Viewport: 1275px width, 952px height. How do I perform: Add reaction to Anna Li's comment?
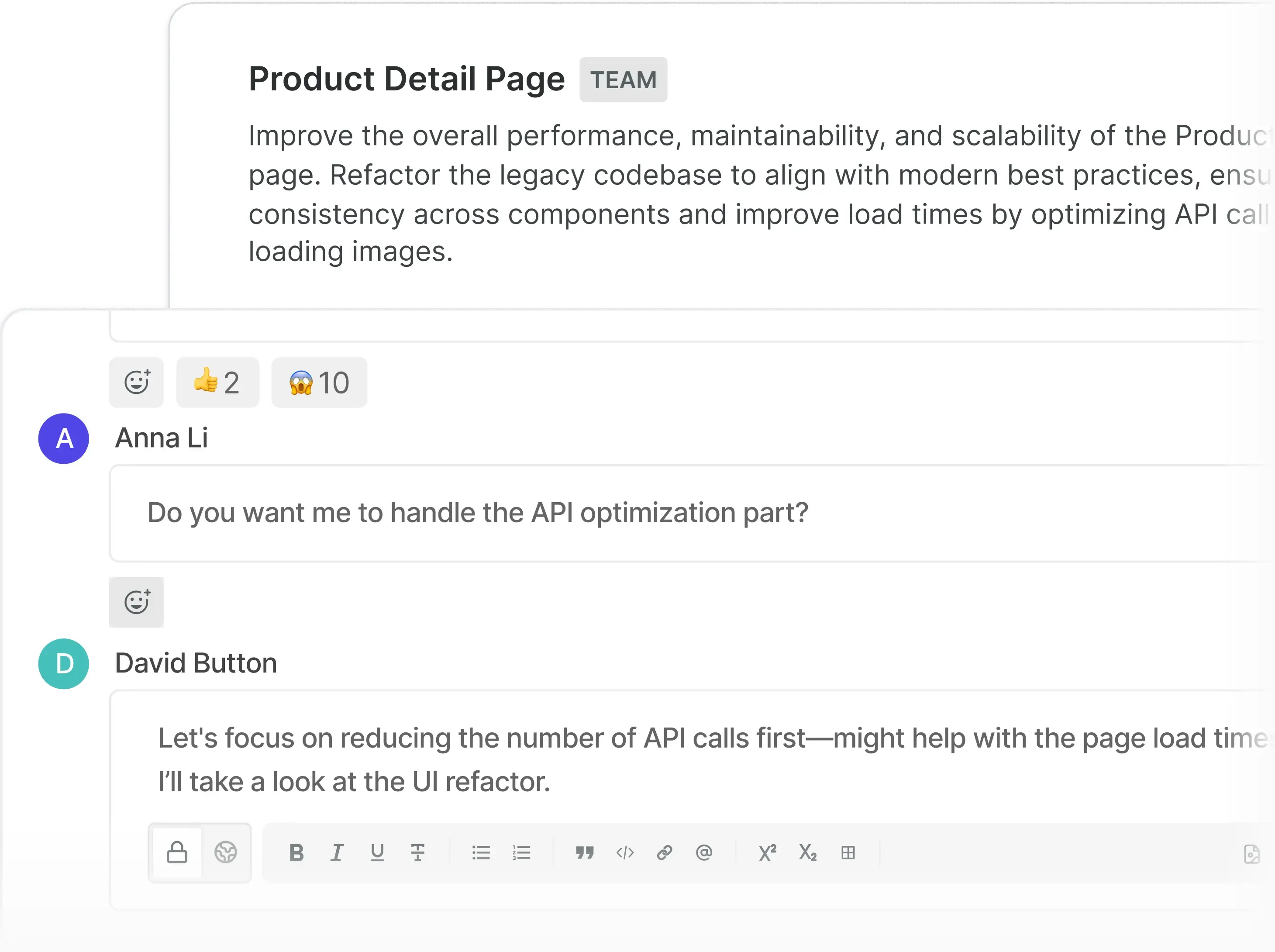click(137, 602)
